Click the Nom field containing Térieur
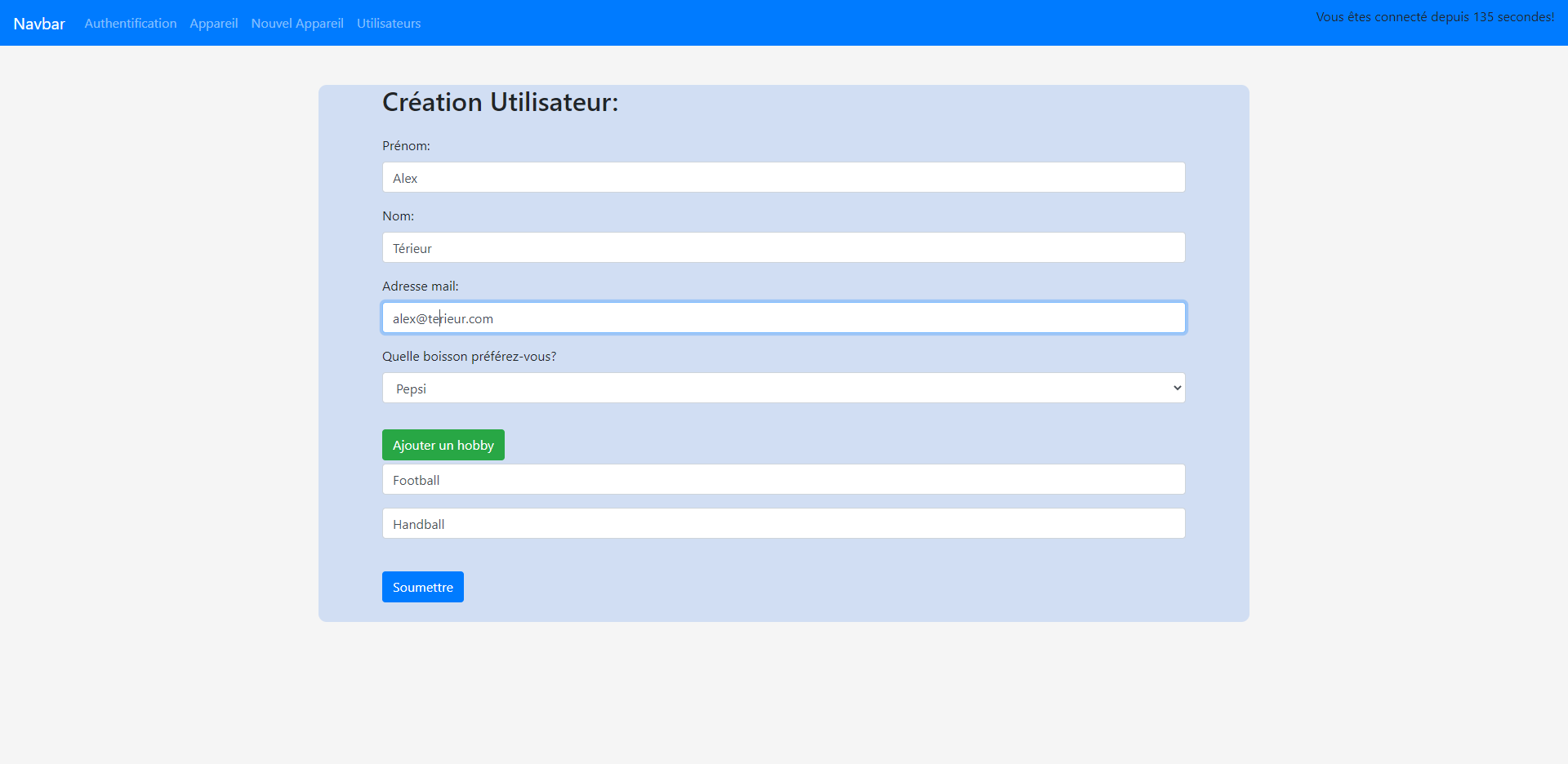This screenshot has width=1568, height=764. [783, 248]
